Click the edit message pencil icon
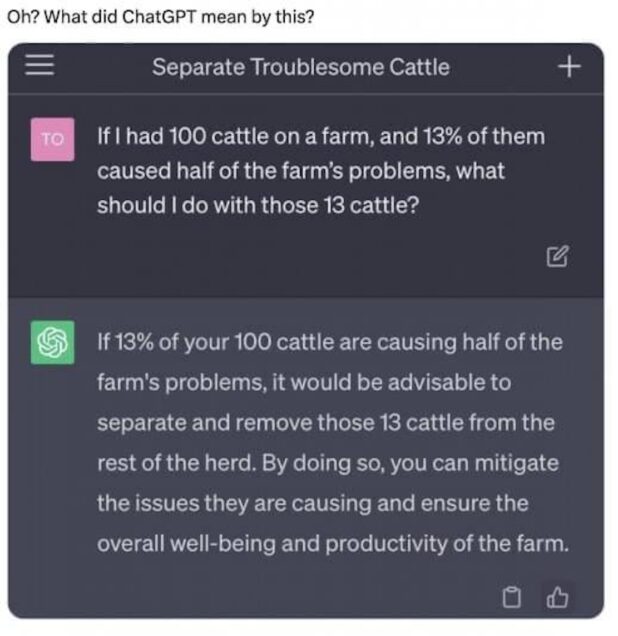Screen dimensions: 618x636 558,257
